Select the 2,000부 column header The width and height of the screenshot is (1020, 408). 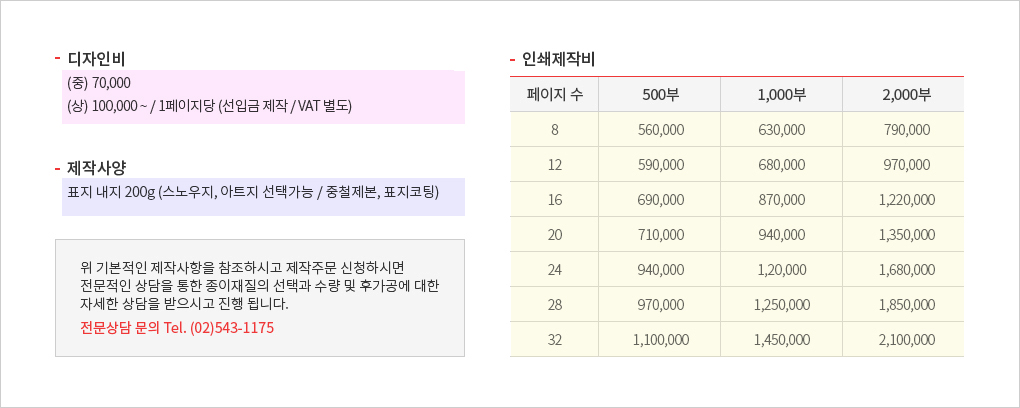click(x=904, y=94)
